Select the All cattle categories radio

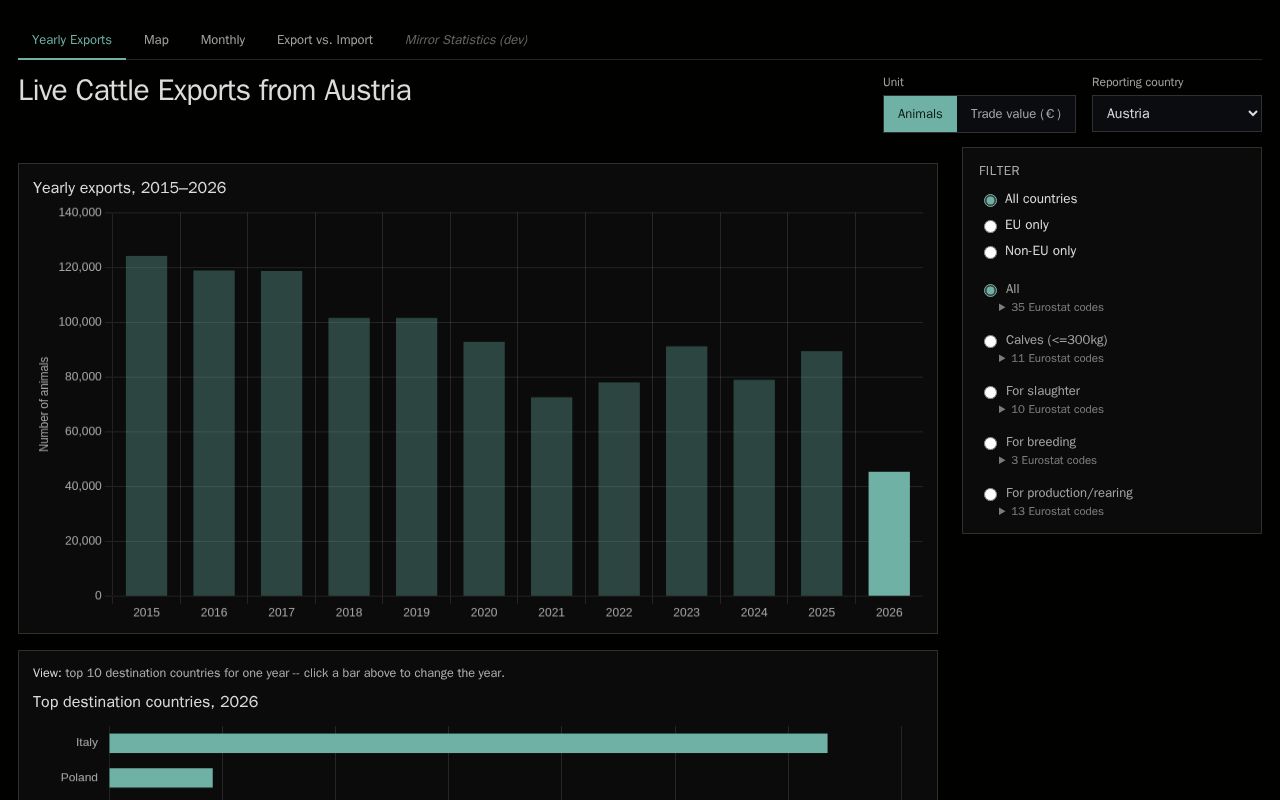click(x=990, y=290)
